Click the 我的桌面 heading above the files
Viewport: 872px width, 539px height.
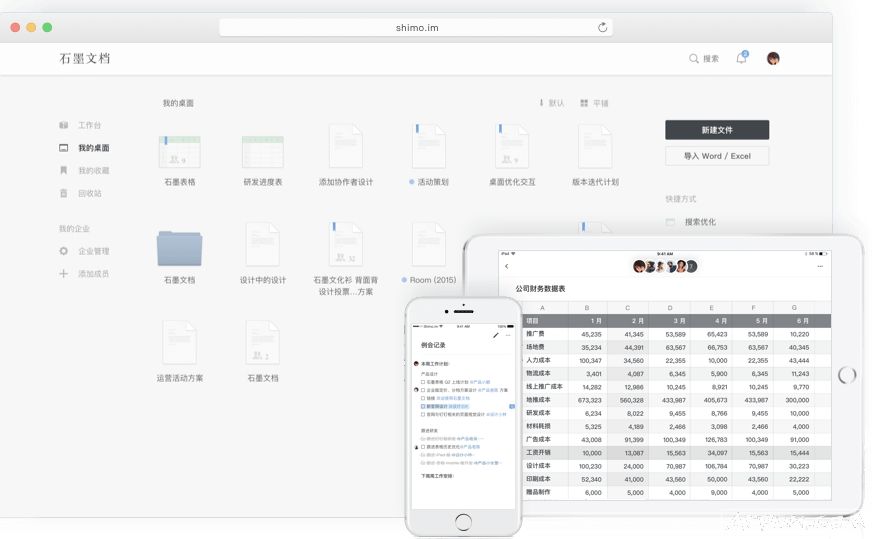point(178,103)
